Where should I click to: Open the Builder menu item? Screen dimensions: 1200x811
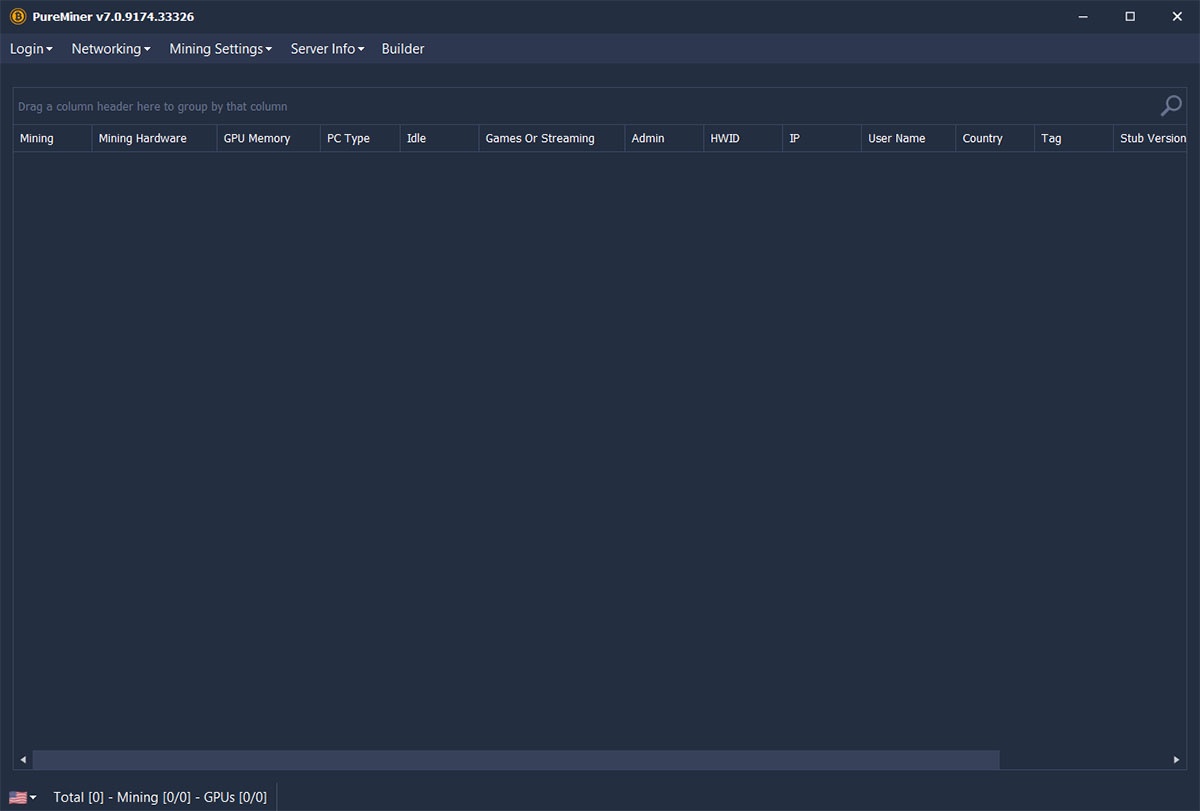click(403, 49)
